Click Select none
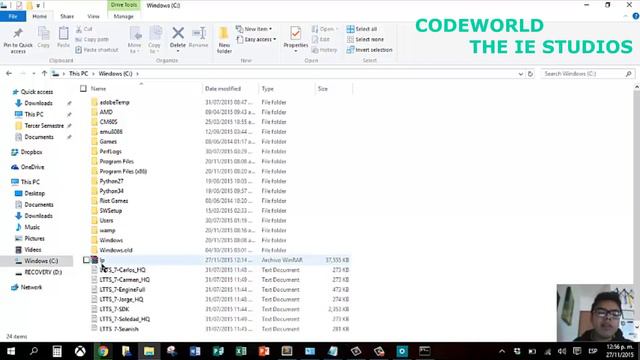 (365, 40)
